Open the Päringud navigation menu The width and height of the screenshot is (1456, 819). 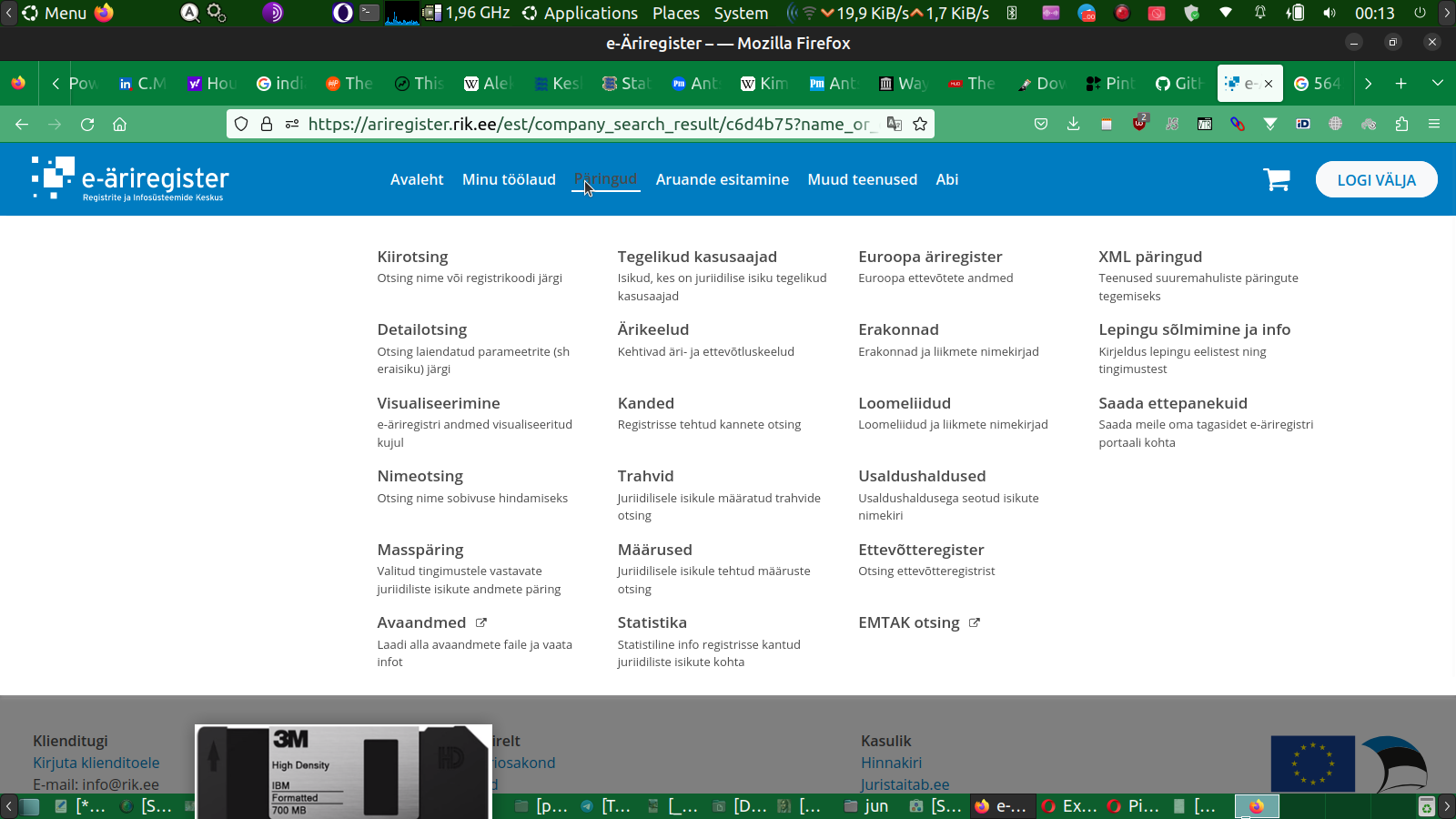605,179
